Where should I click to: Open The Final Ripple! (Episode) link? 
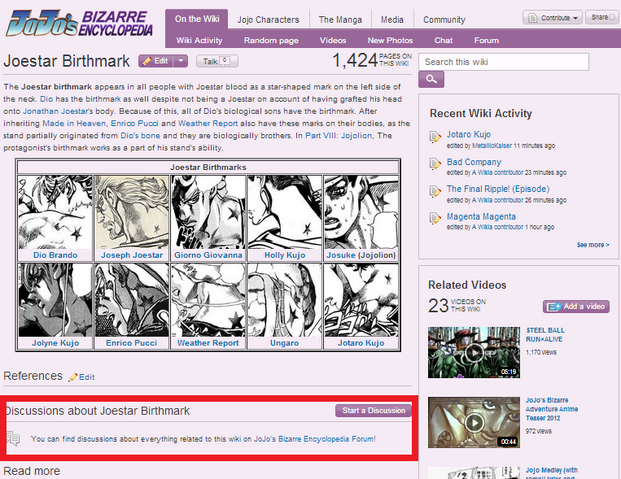[498, 189]
